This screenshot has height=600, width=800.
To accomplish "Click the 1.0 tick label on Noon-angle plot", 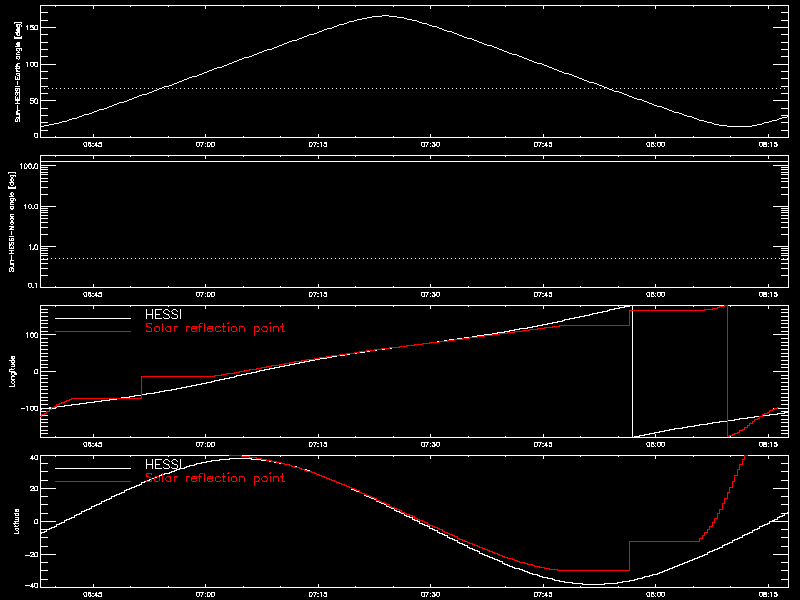I will (x=32, y=247).
